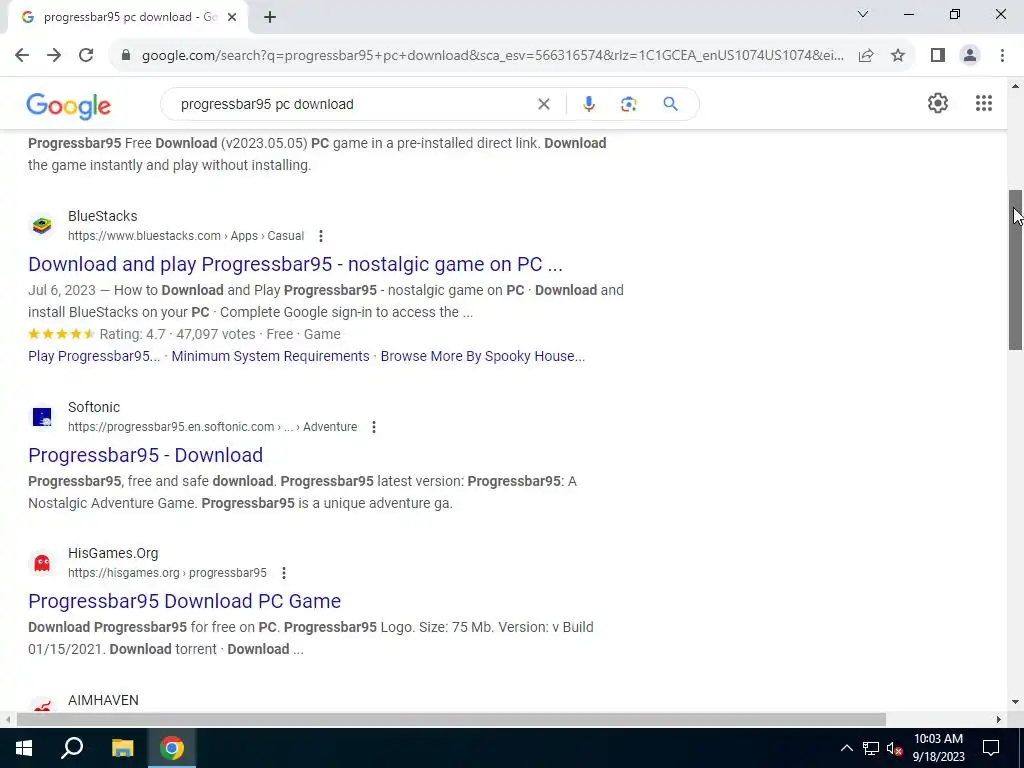Open a new tab with the plus button
This screenshot has width=1024, height=768.
[270, 17]
